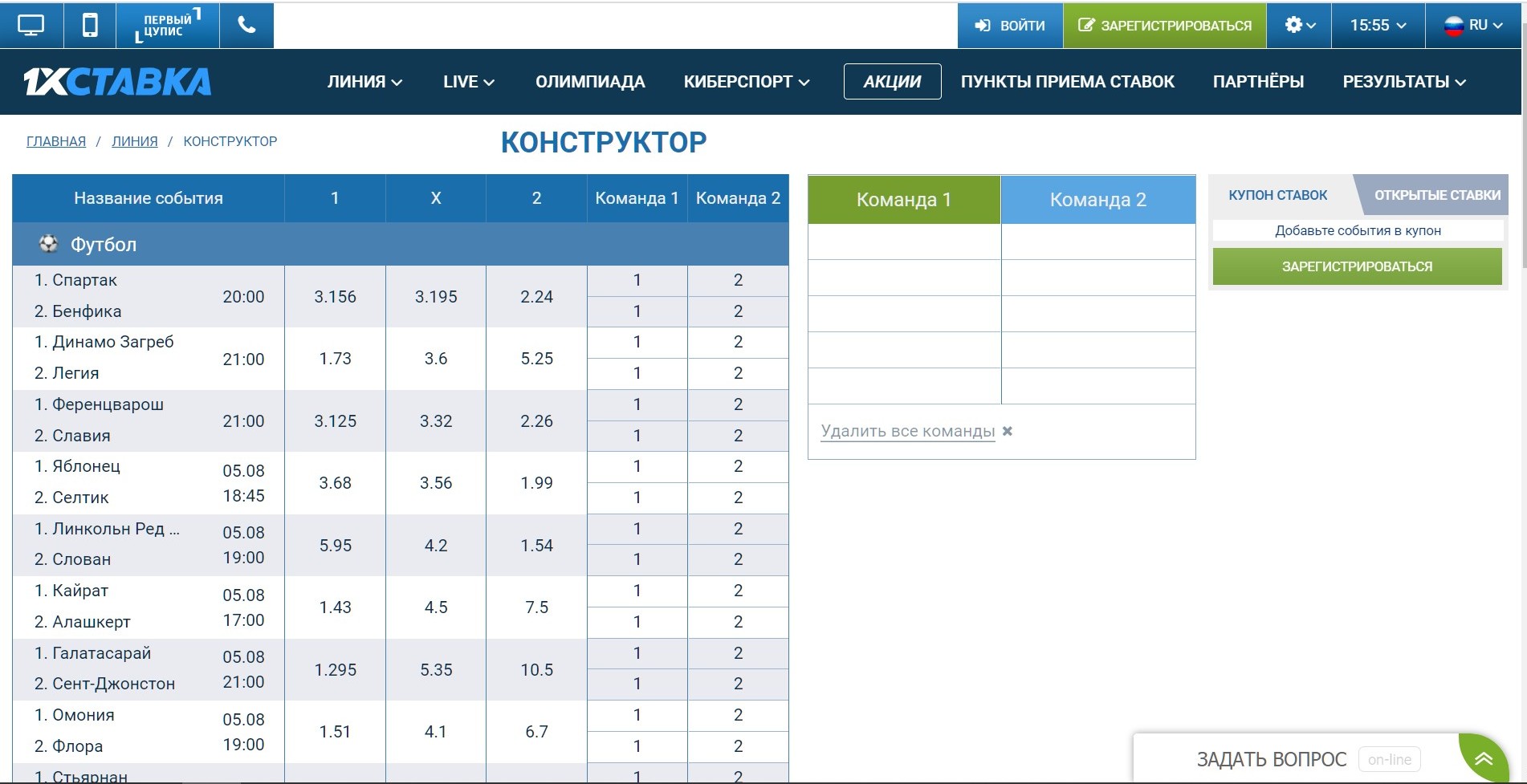1527x784 pixels.
Task: Select the football icon in Футбол header
Action: tap(48, 244)
